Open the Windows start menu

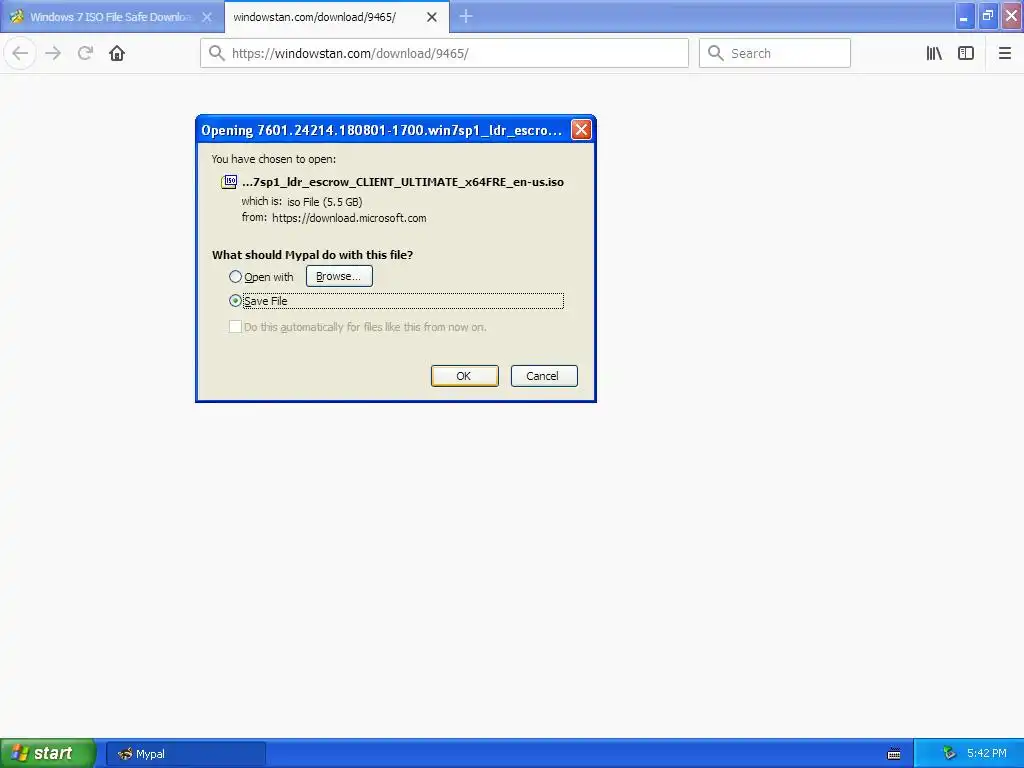[x=48, y=753]
